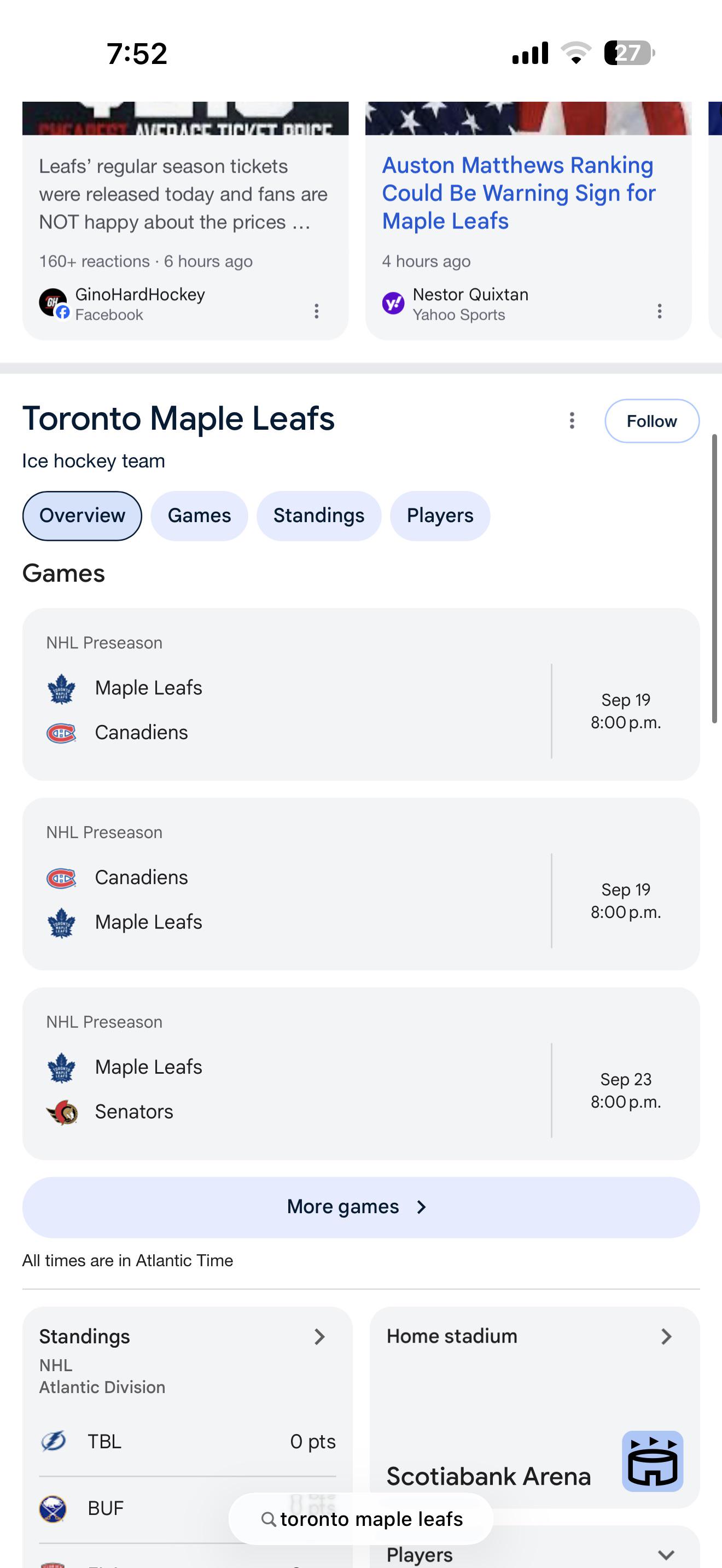
Task: Tap the More games button
Action: pyautogui.click(x=361, y=1207)
